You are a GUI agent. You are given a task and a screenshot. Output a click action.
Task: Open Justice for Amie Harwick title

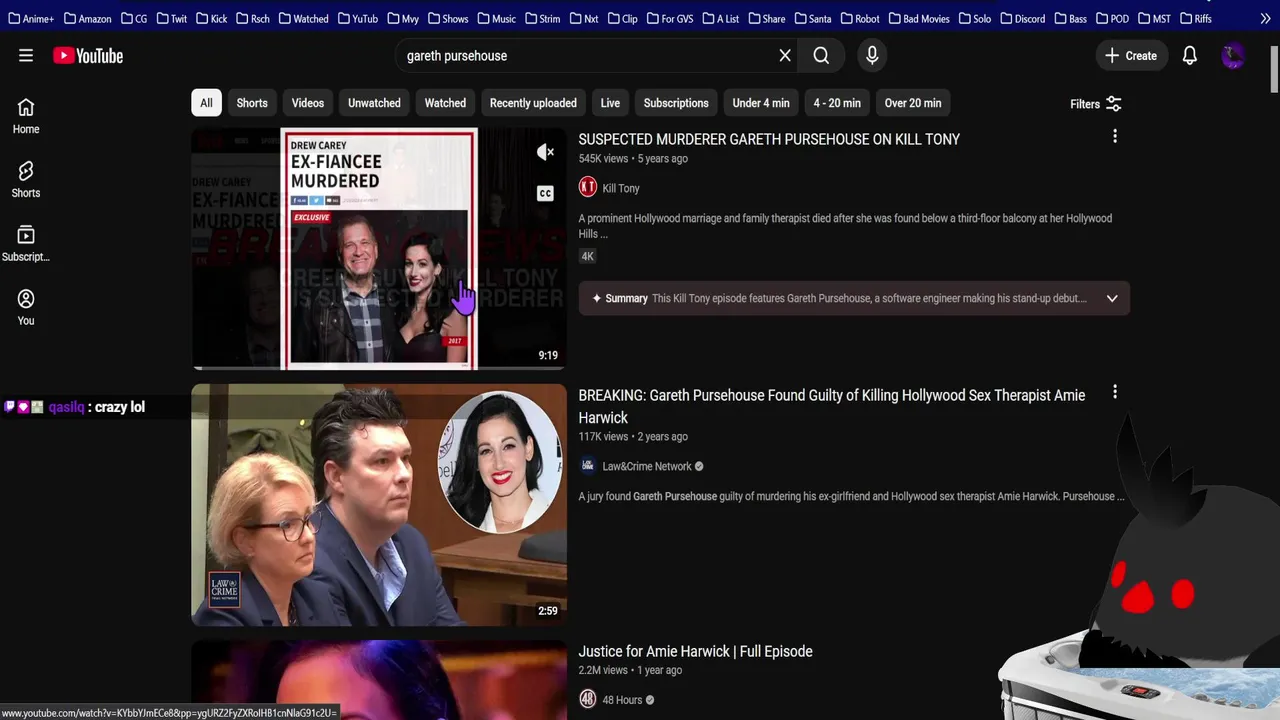[x=695, y=651]
